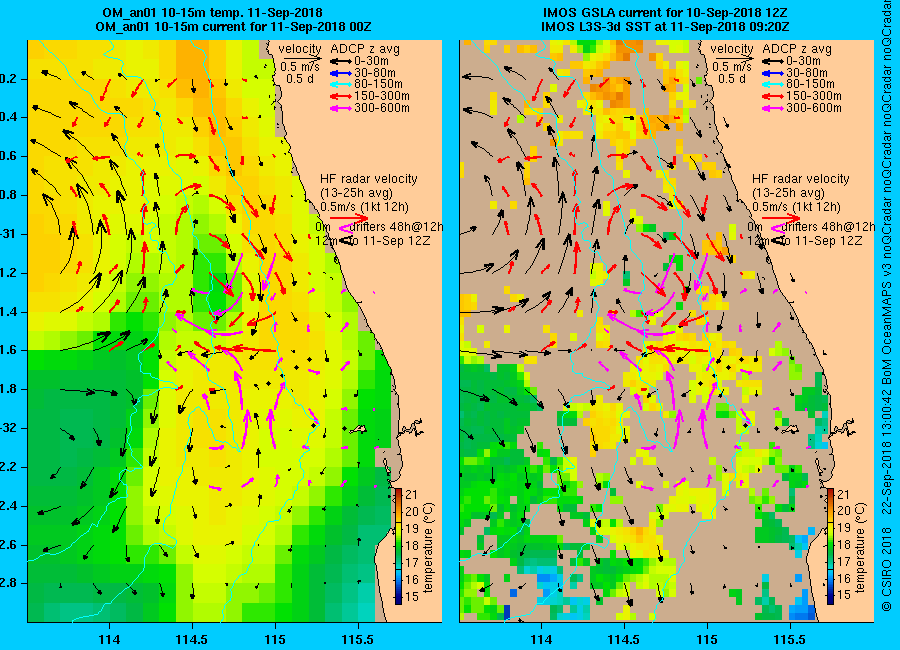Click 'HF radar velocity' text on left map
The height and width of the screenshot is (650, 900).
pyautogui.click(x=368, y=179)
